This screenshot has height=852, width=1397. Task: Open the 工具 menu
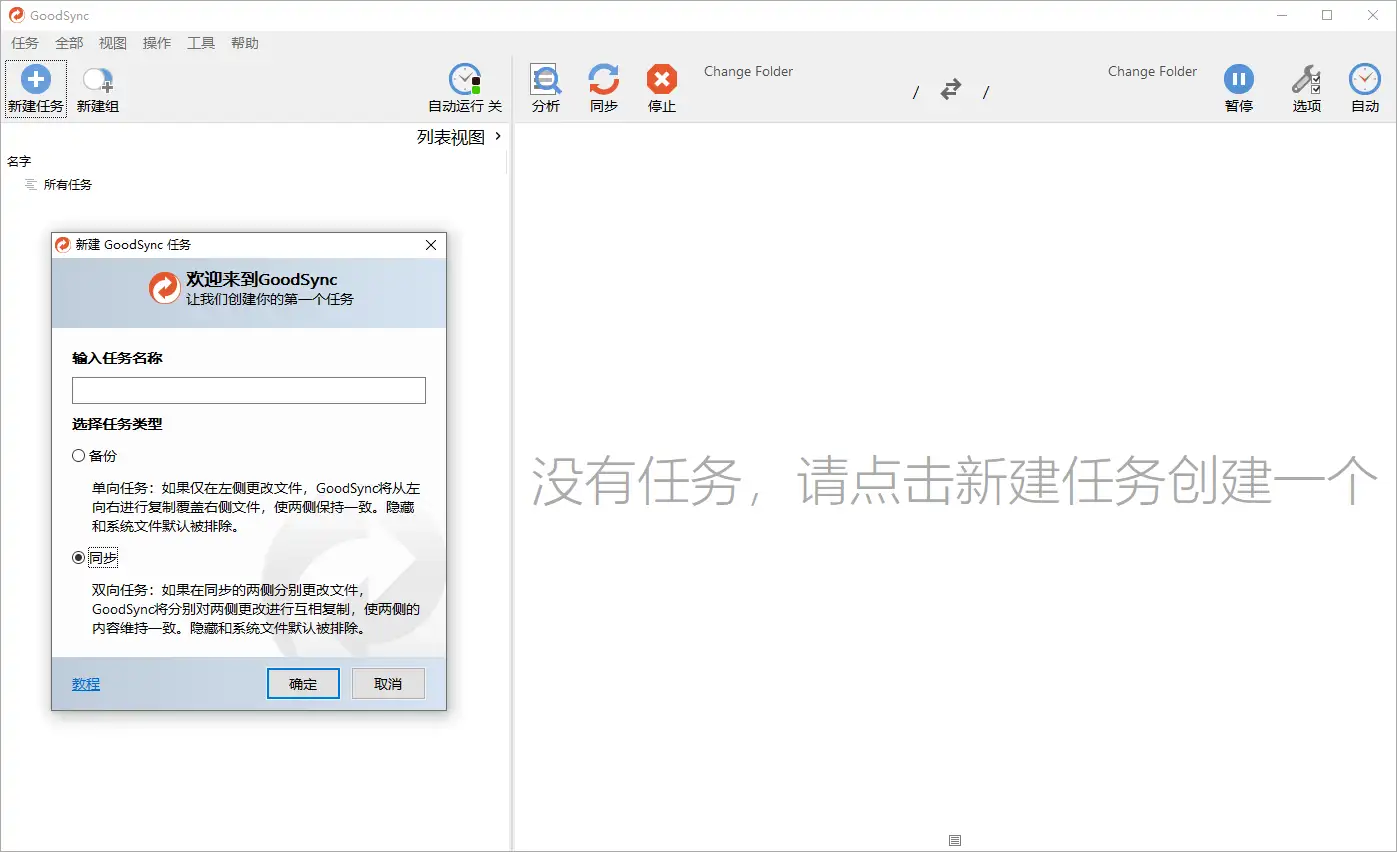[x=200, y=43]
